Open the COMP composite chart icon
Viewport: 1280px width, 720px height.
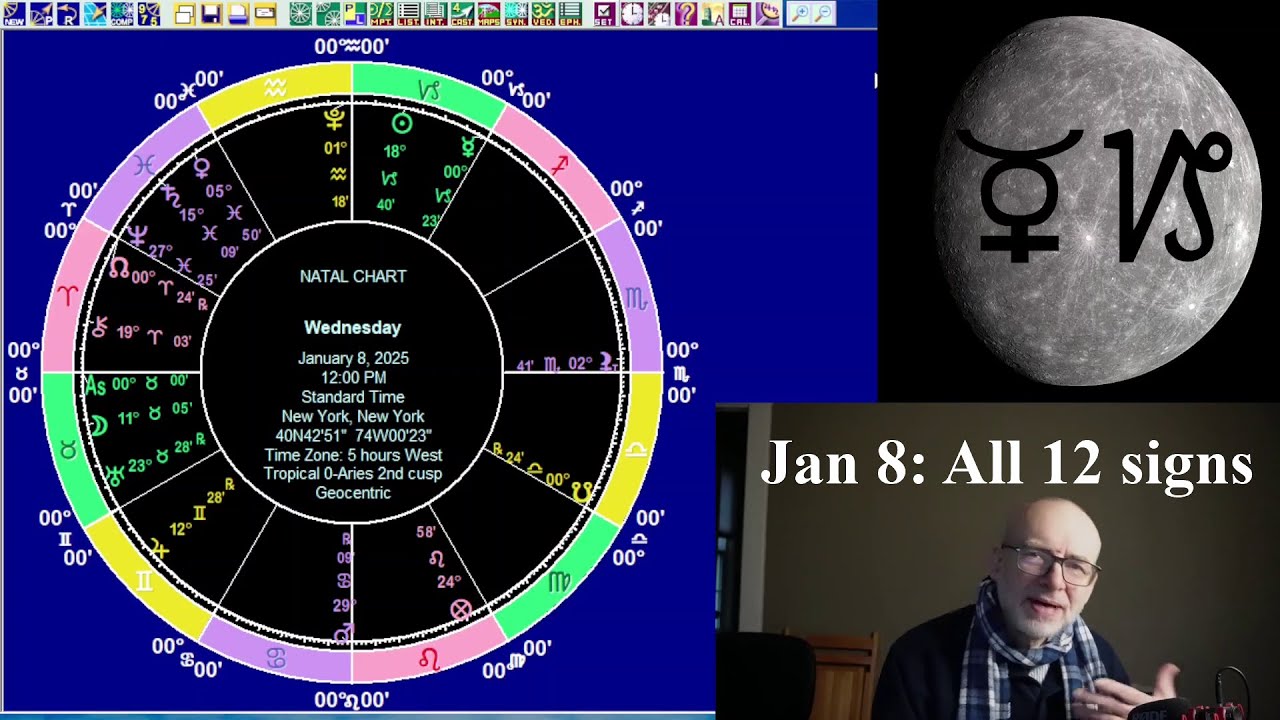point(122,14)
